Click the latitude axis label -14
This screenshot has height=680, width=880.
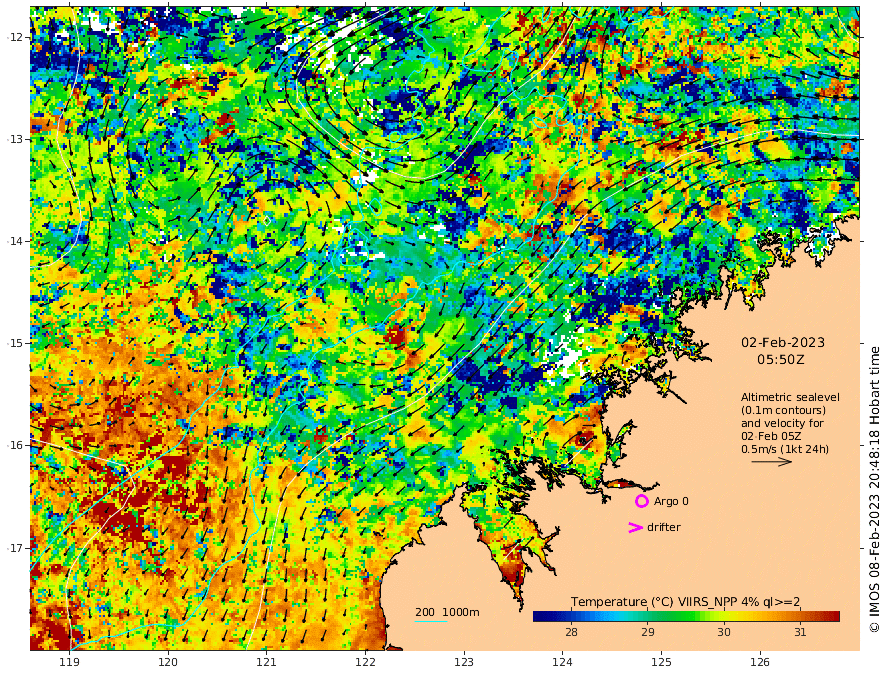(x=15, y=241)
